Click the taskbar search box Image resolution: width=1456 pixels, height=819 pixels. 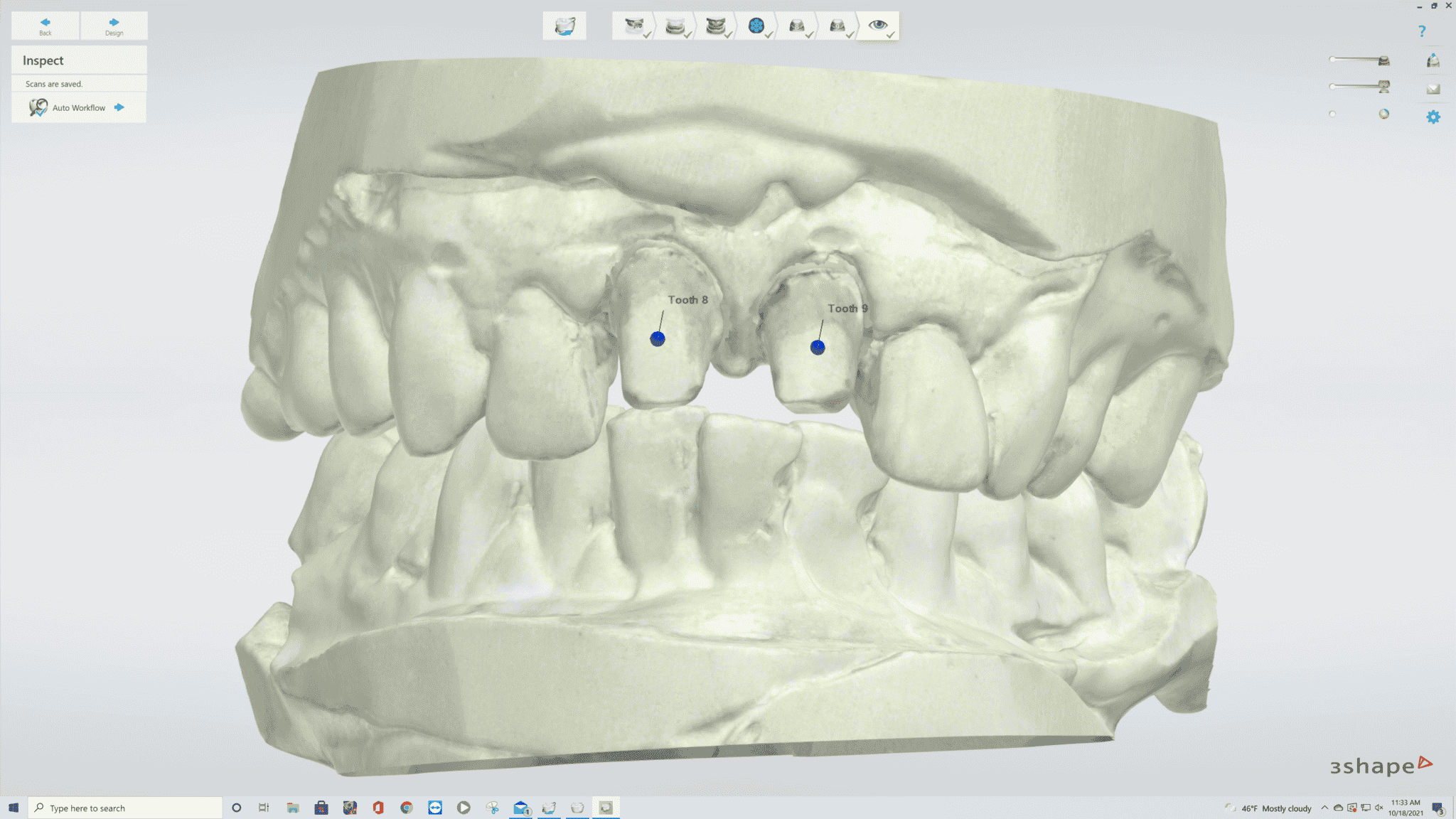(125, 808)
